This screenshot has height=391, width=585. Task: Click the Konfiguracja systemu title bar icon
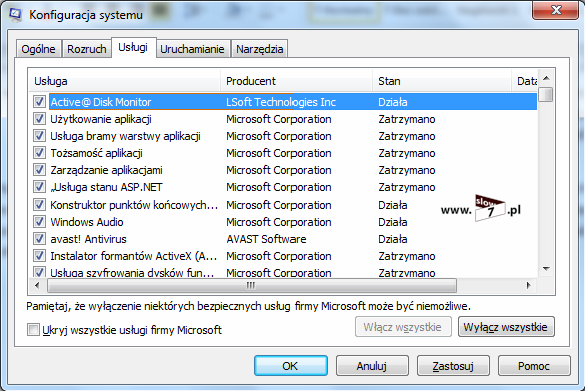15,14
